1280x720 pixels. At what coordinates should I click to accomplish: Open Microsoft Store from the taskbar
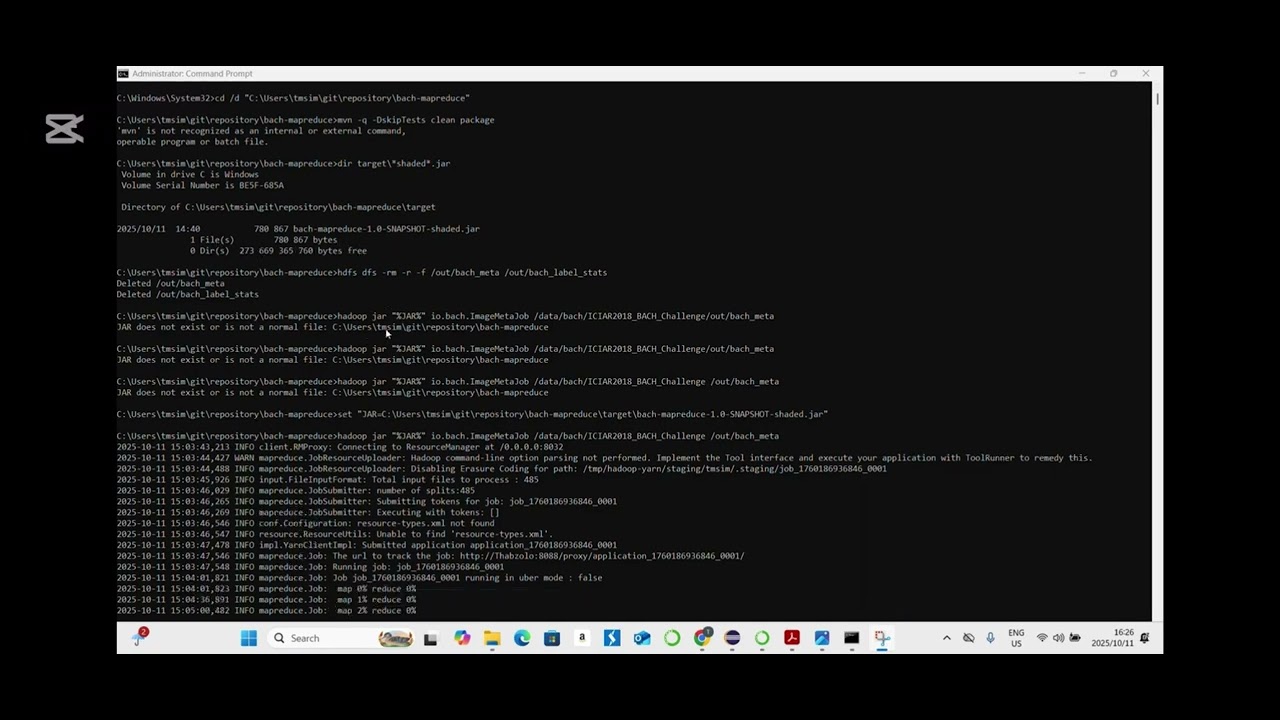click(552, 638)
